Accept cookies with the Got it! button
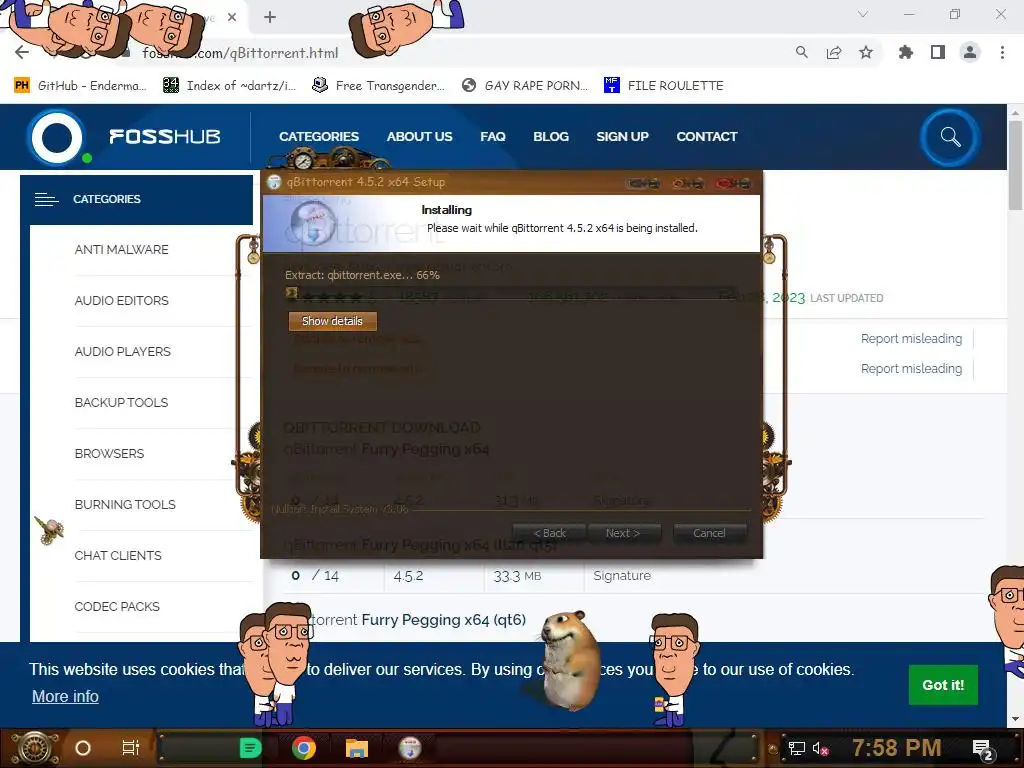The image size is (1024, 768). pos(943,684)
